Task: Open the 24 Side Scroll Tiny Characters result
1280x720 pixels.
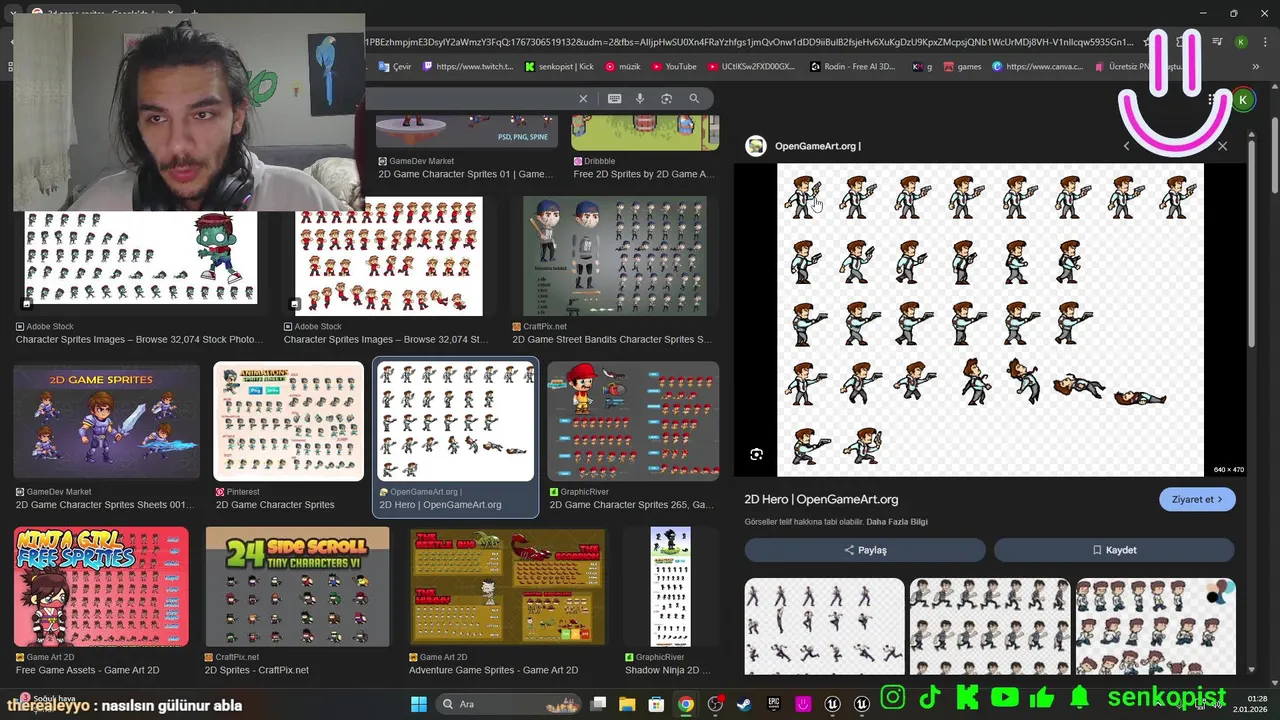Action: tap(297, 587)
